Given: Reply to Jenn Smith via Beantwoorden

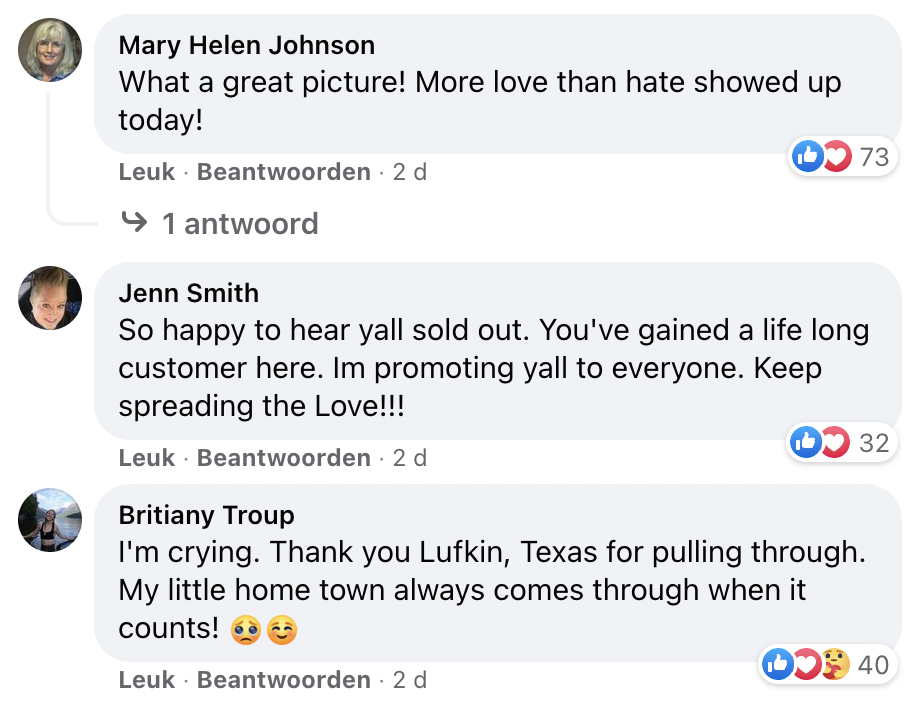Looking at the screenshot, I should 284,458.
